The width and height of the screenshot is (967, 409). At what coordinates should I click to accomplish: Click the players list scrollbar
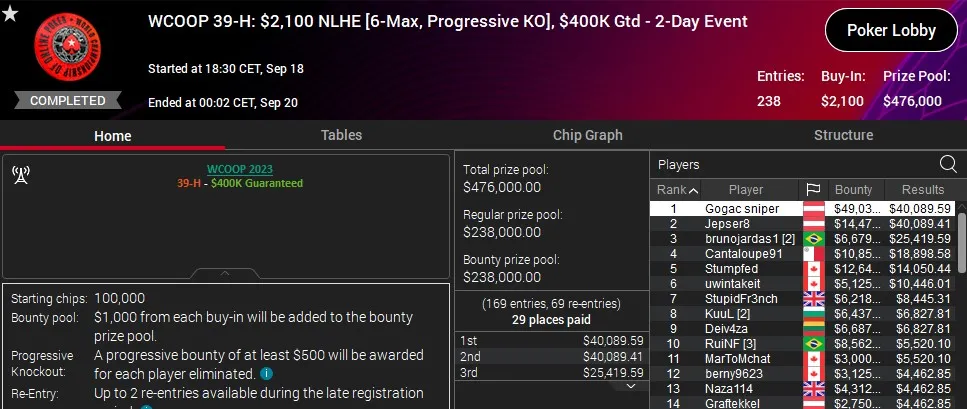coord(962,241)
